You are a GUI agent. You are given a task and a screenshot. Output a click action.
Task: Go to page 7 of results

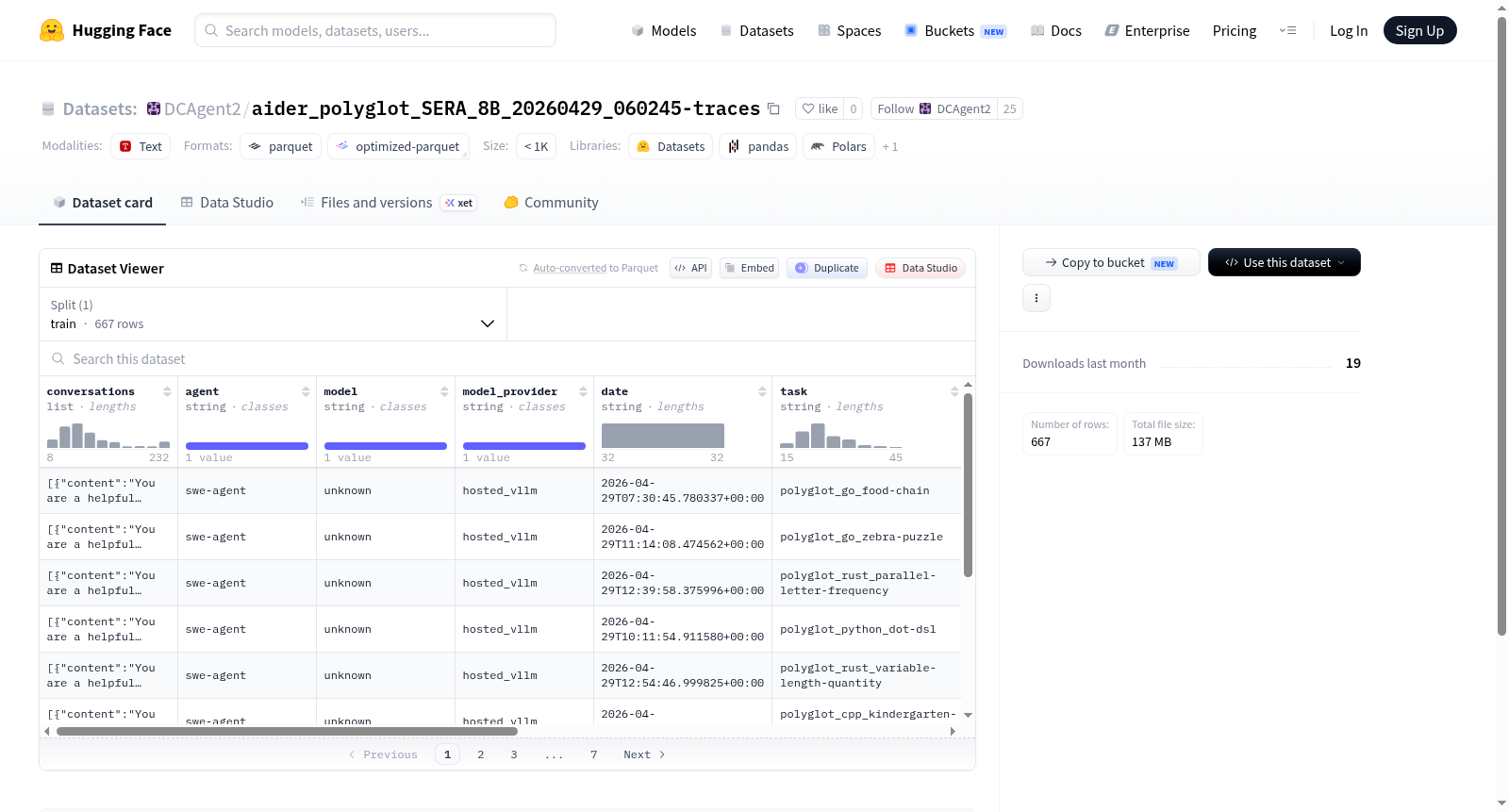tap(594, 754)
